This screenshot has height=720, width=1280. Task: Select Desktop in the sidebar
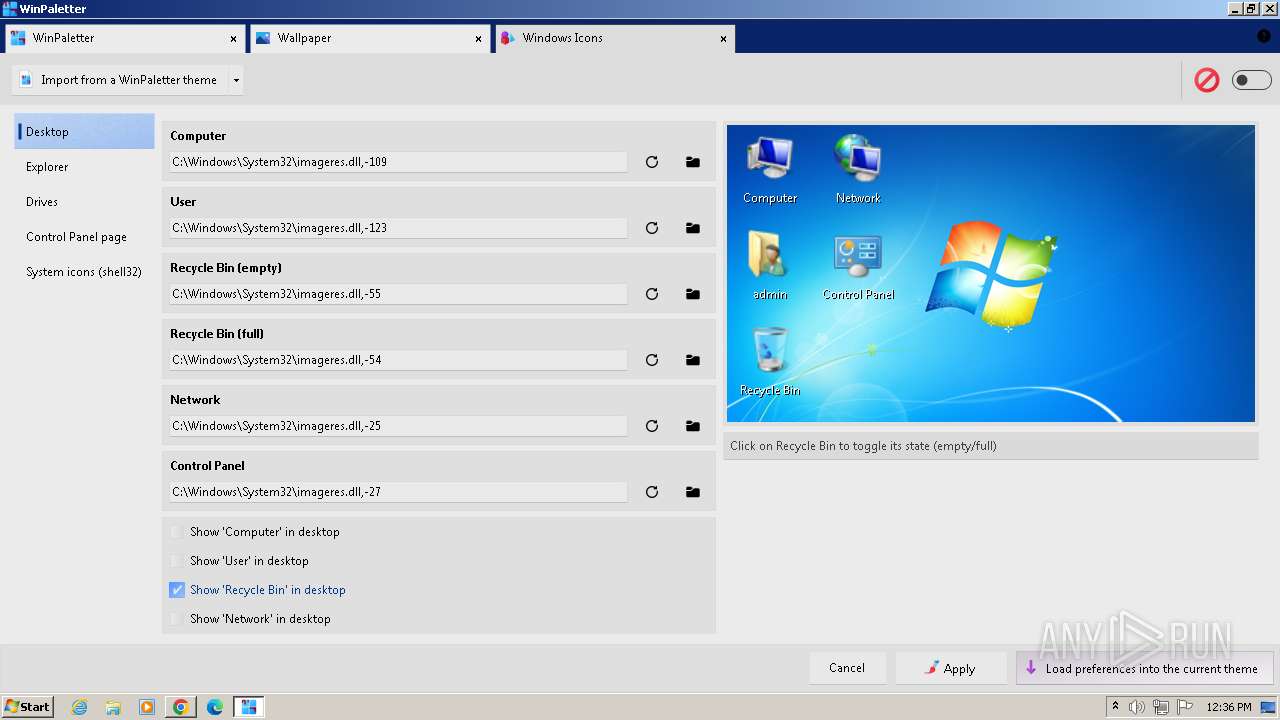(x=85, y=132)
